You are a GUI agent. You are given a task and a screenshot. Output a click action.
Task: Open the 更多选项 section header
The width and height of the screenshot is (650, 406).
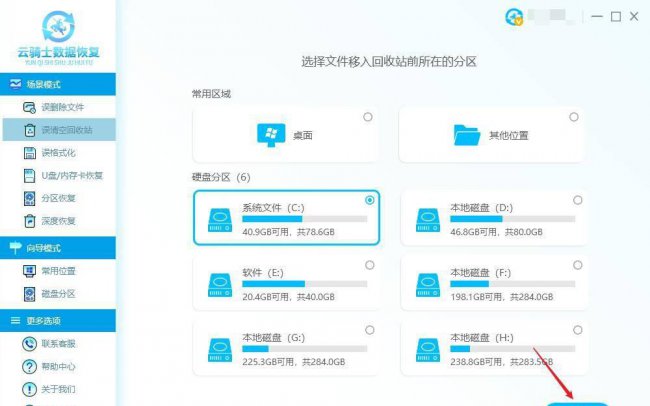(x=58, y=321)
